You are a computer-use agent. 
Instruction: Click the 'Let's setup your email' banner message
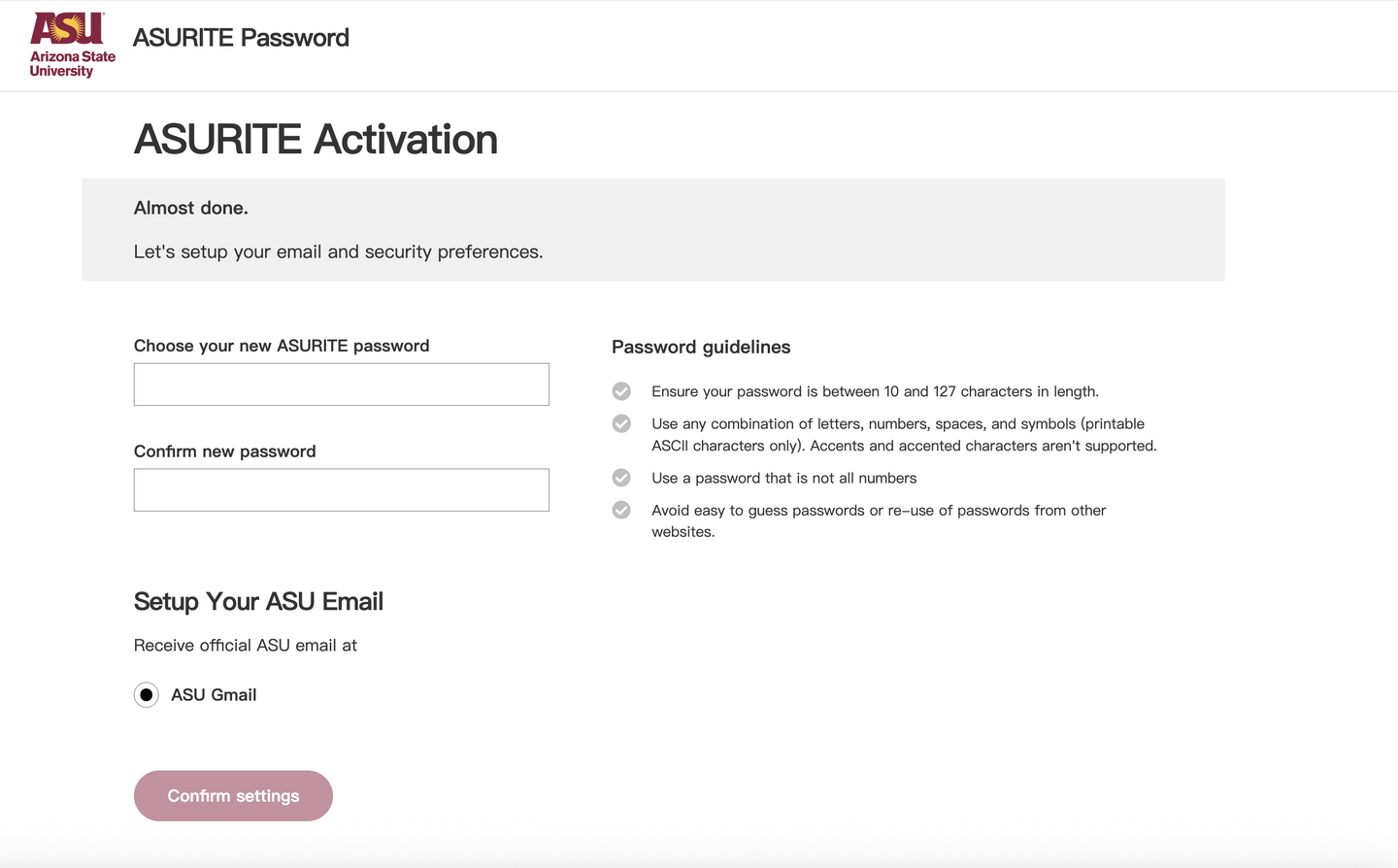coord(338,252)
